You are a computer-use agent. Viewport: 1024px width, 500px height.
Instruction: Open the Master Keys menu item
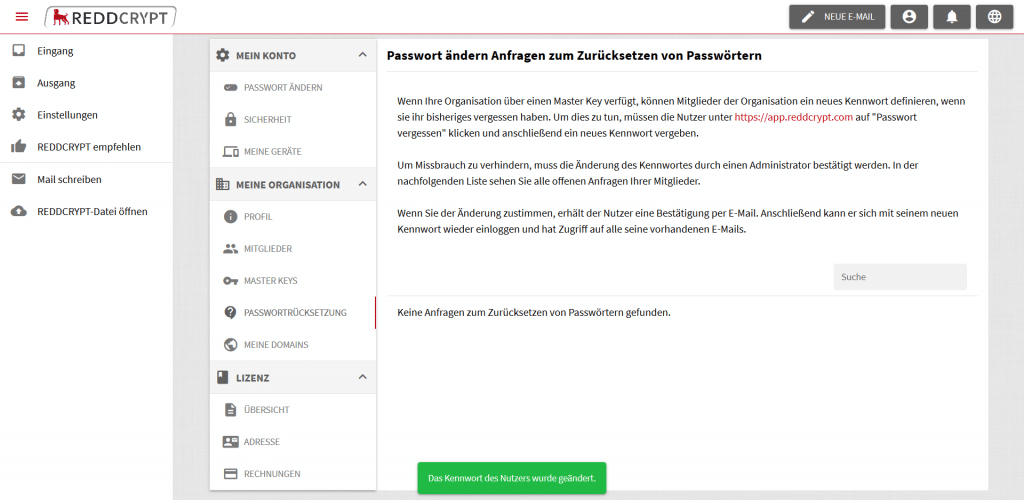[x=270, y=281]
